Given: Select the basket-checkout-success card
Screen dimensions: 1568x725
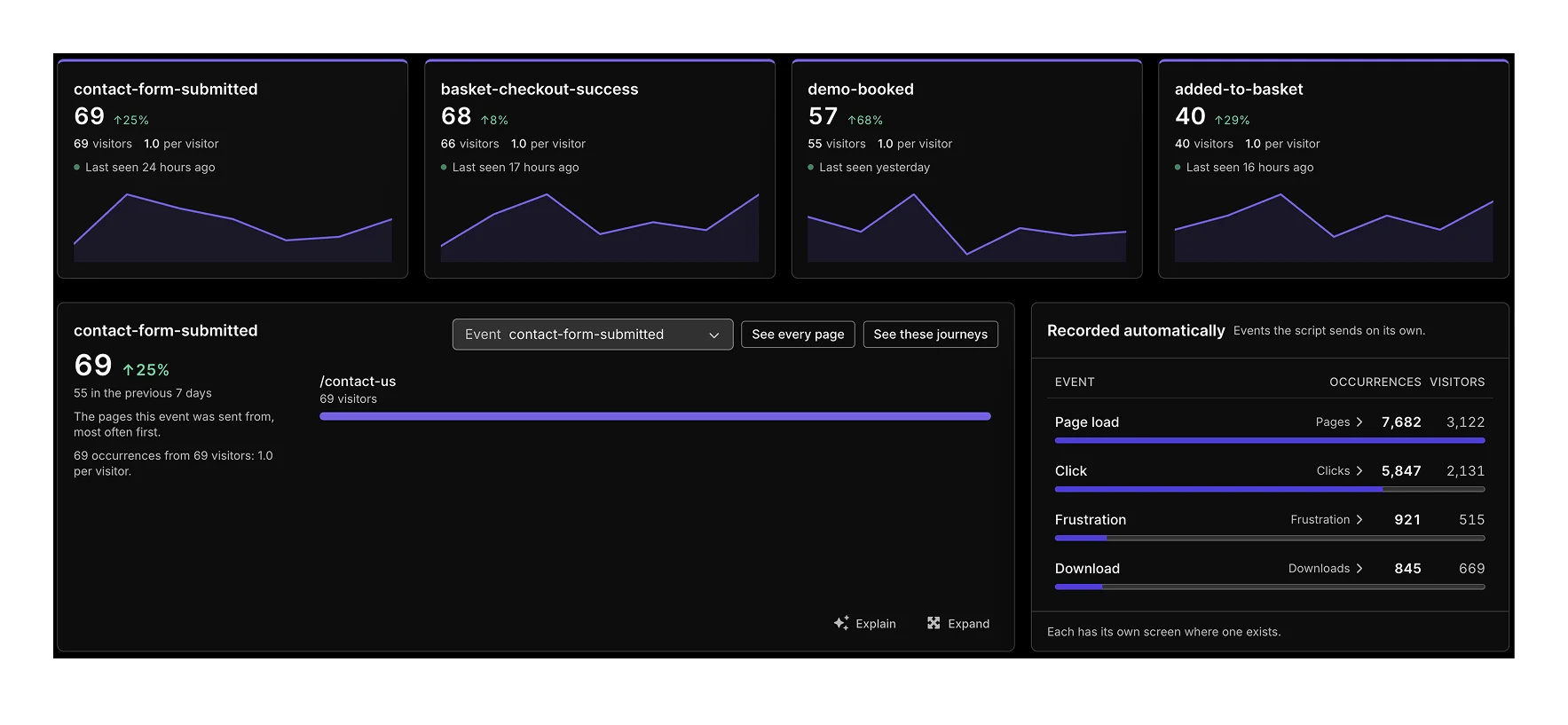Looking at the screenshot, I should click(x=600, y=169).
